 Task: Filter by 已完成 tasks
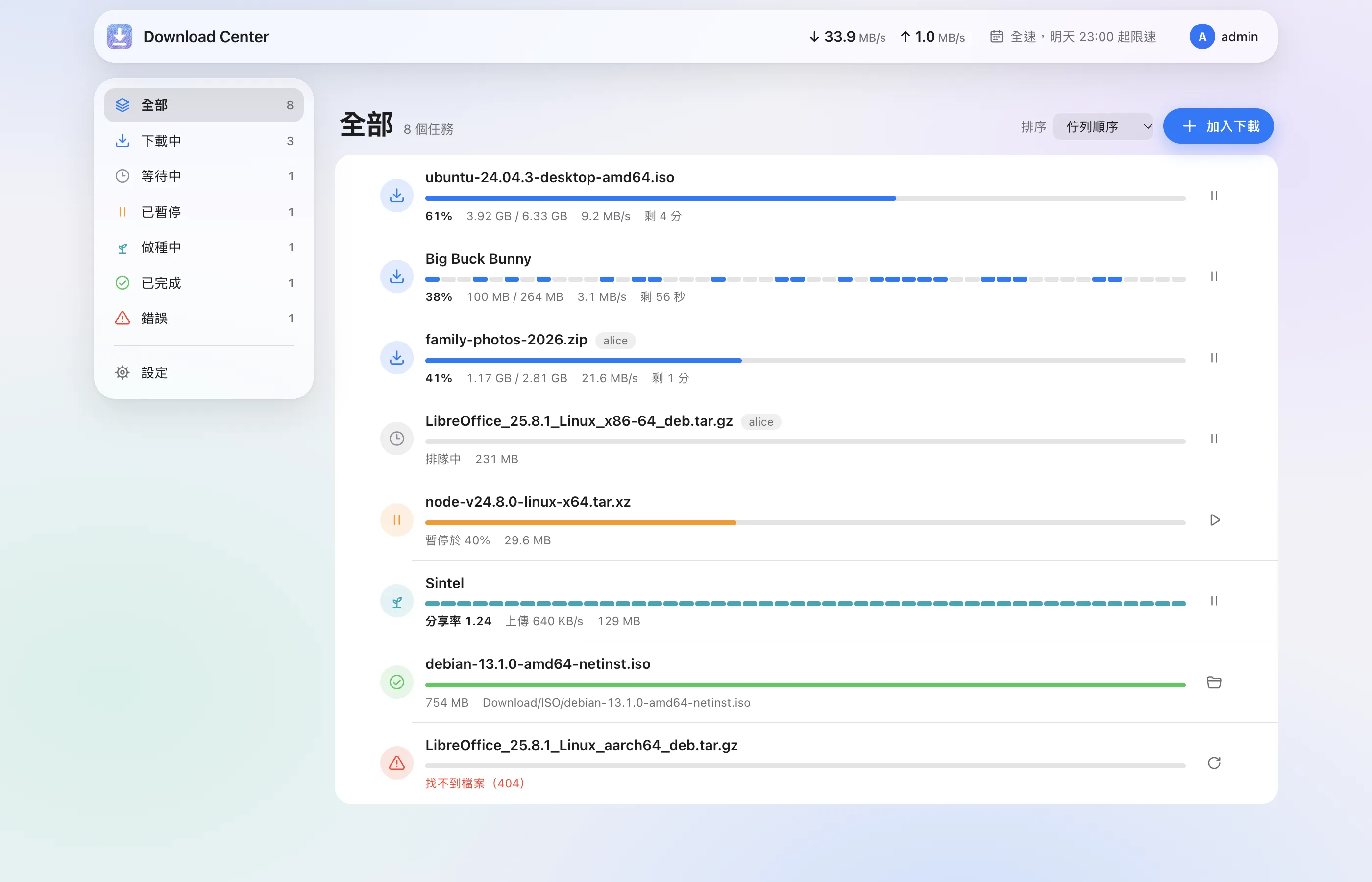[x=204, y=283]
